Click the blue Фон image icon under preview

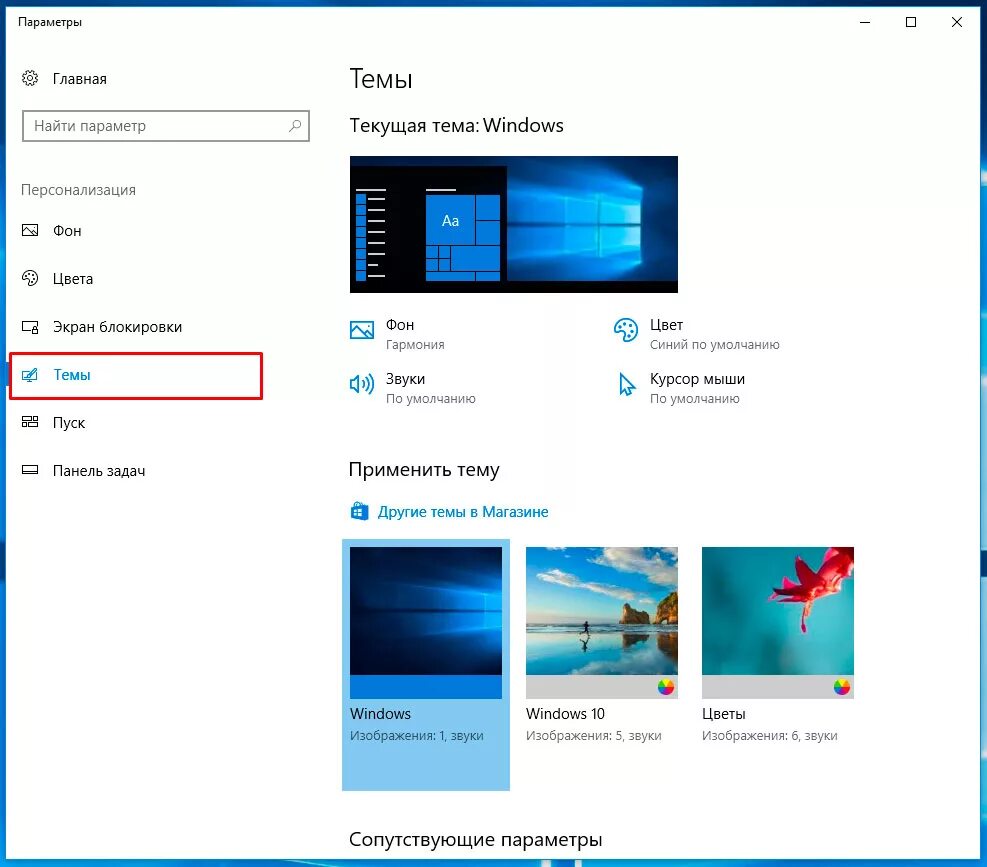[362, 329]
